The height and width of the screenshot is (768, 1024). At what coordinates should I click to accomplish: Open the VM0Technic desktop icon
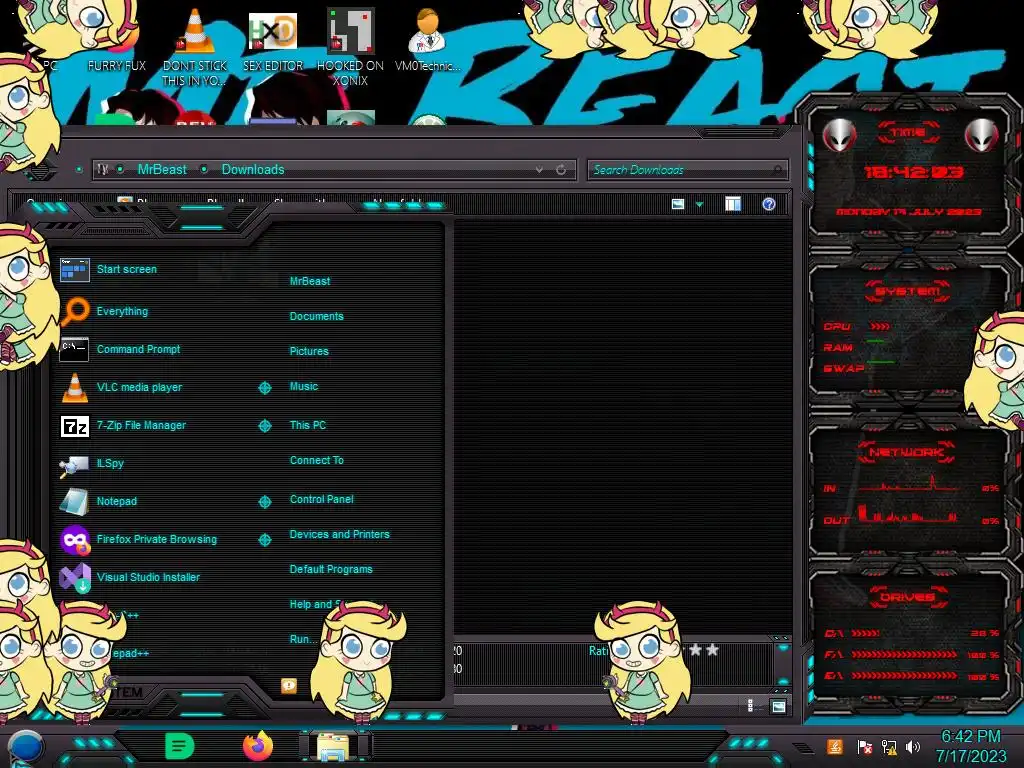tap(427, 39)
